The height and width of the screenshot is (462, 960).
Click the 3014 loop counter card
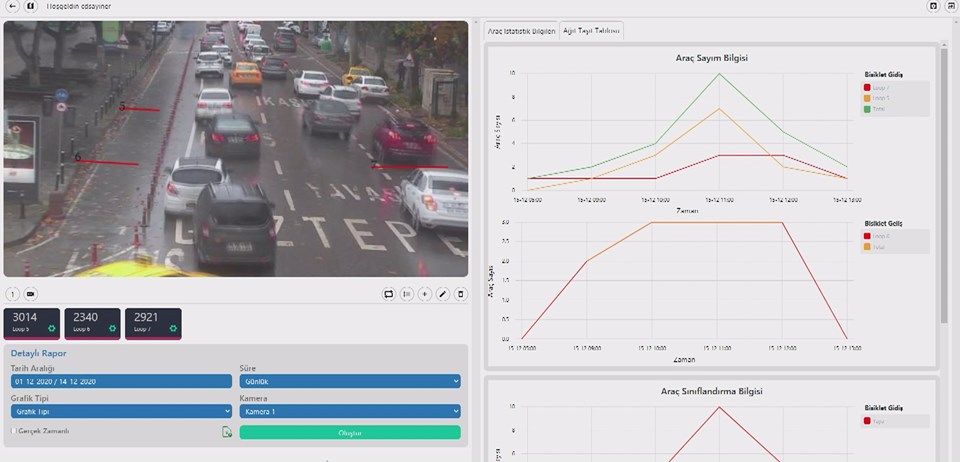pos(32,324)
